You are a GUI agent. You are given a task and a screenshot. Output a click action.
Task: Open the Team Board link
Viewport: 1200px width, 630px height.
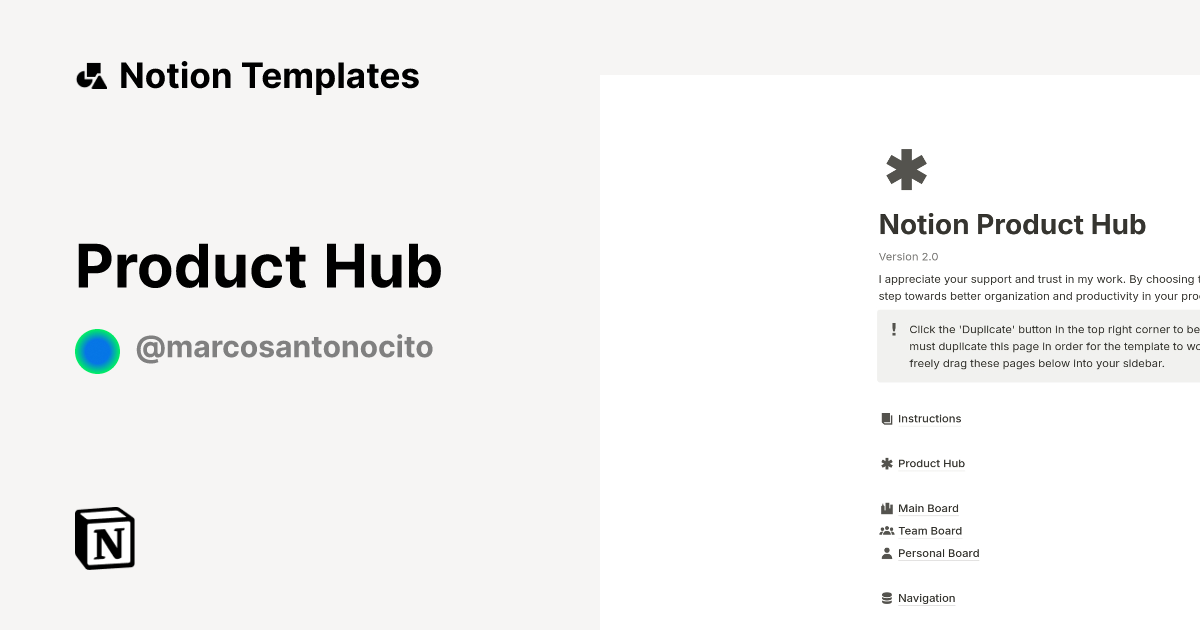[x=929, y=530]
